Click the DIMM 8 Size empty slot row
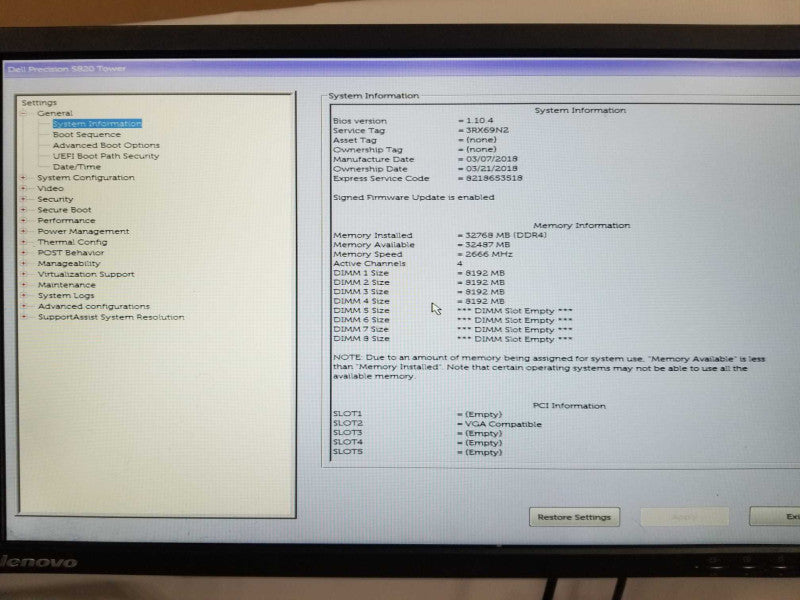The height and width of the screenshot is (600, 800). (x=453, y=339)
